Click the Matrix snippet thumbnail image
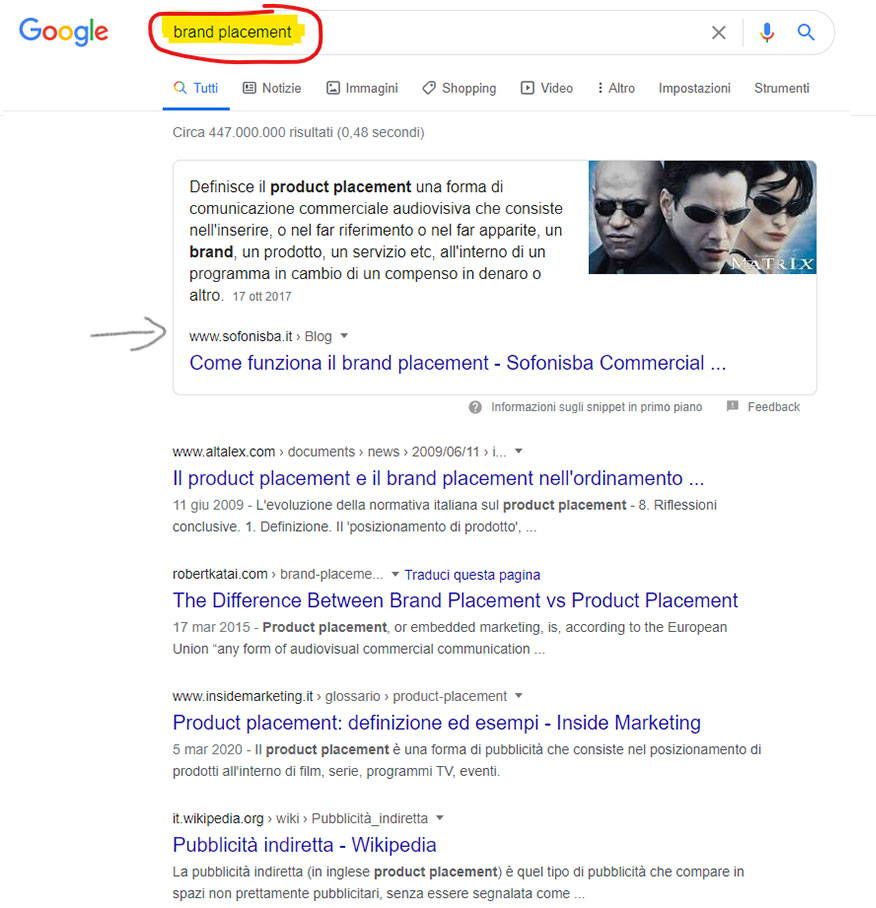876x908 pixels. coord(702,217)
